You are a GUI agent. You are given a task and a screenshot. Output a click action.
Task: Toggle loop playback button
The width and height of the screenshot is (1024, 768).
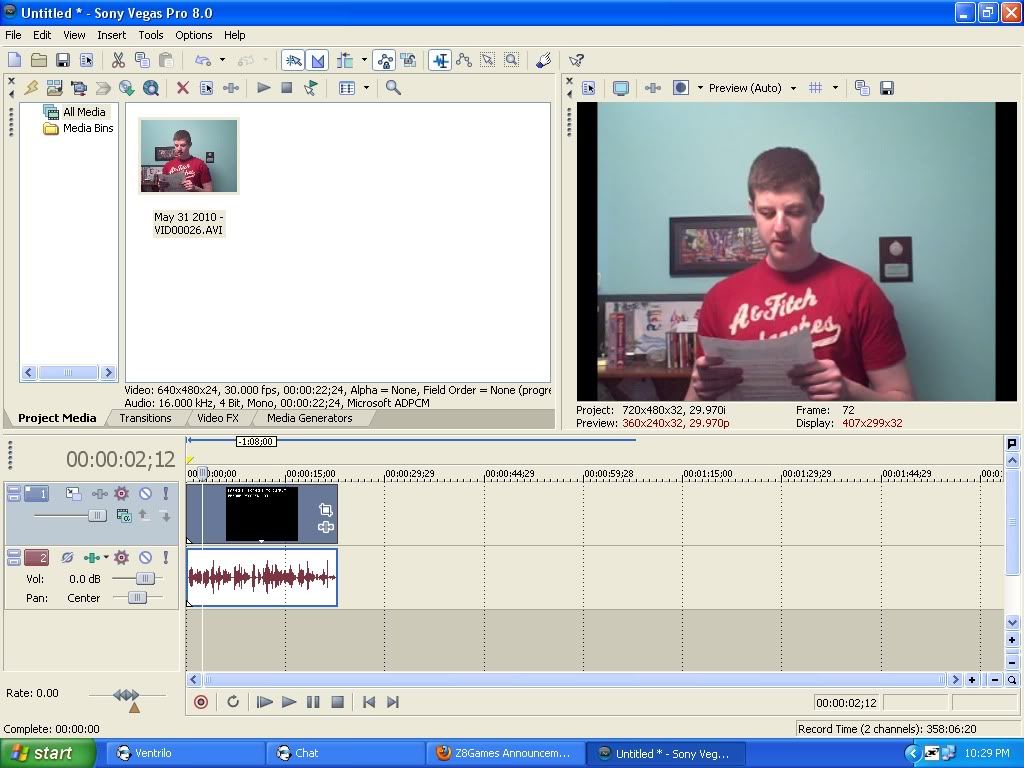[x=233, y=702]
